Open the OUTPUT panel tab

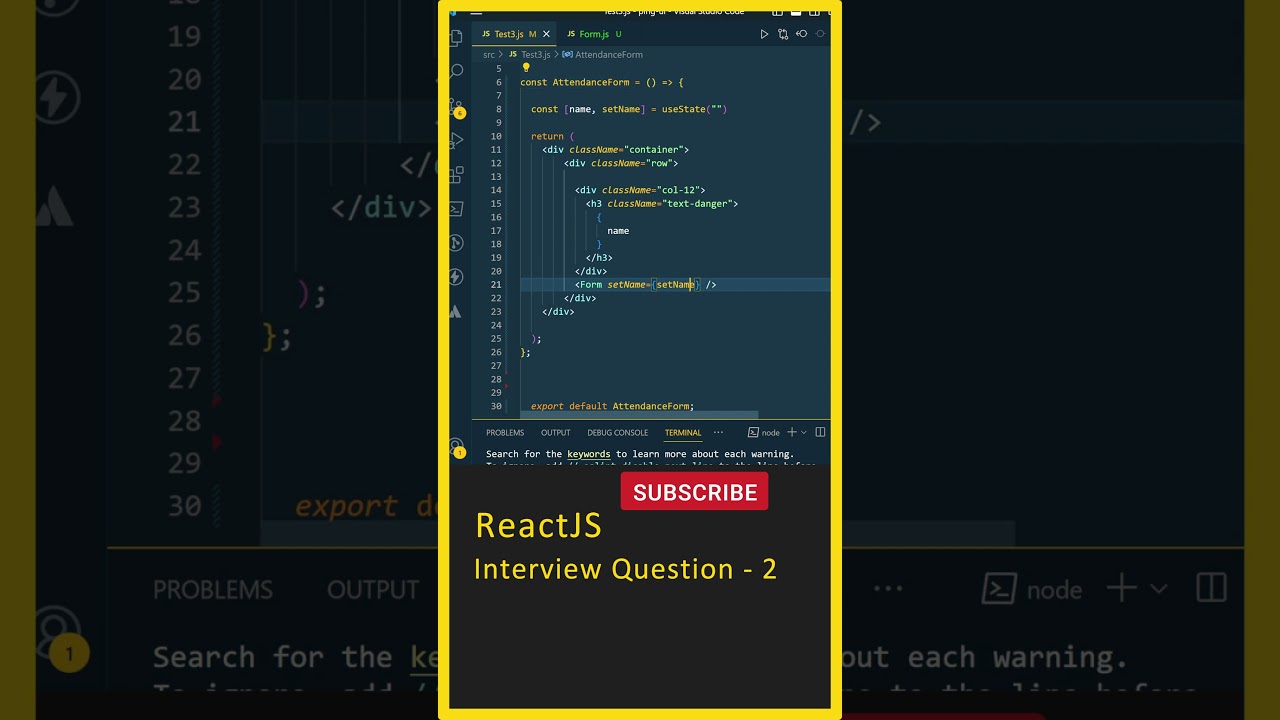[555, 433]
